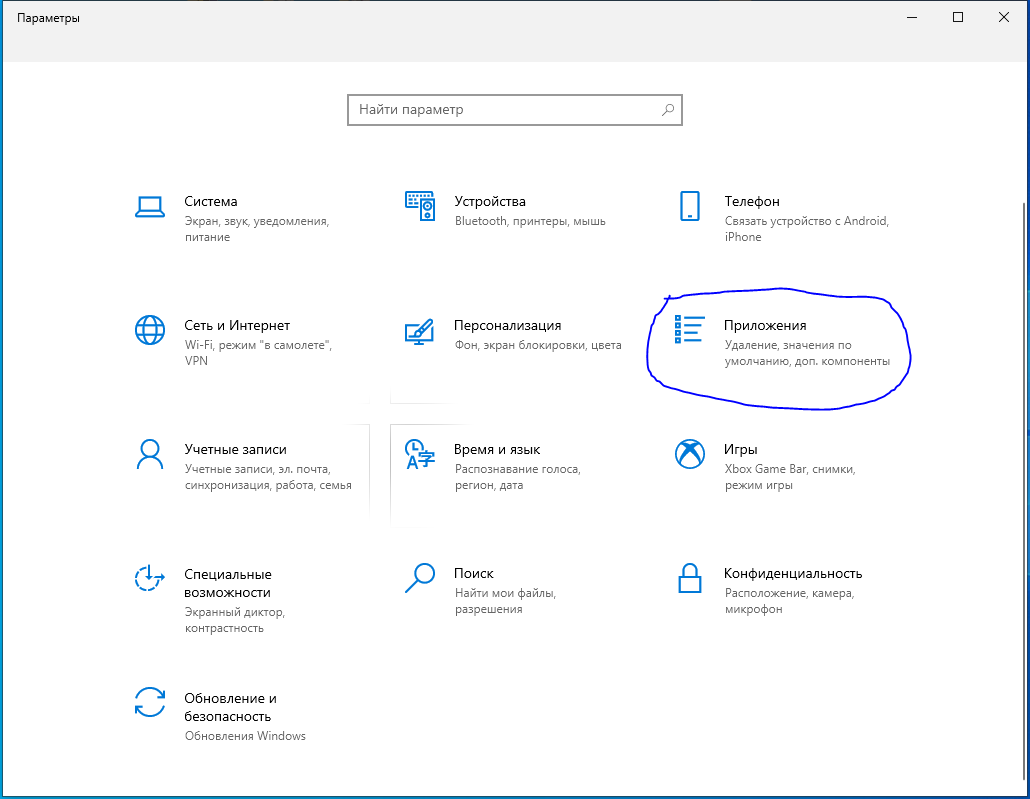The image size is (1030, 799).
Task: Select the Персонализация title
Action: 508,326
